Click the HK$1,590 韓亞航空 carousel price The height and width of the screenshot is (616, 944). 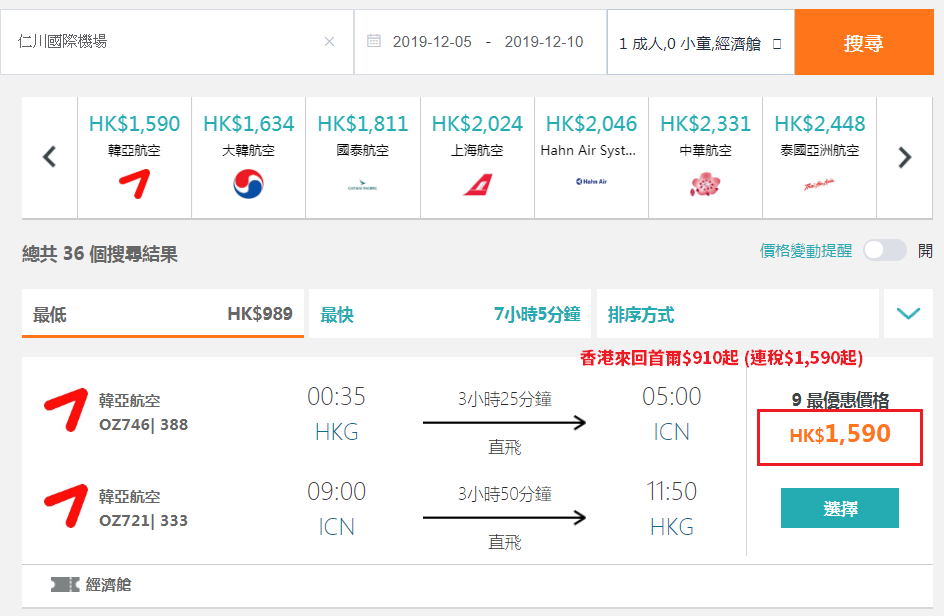point(134,123)
